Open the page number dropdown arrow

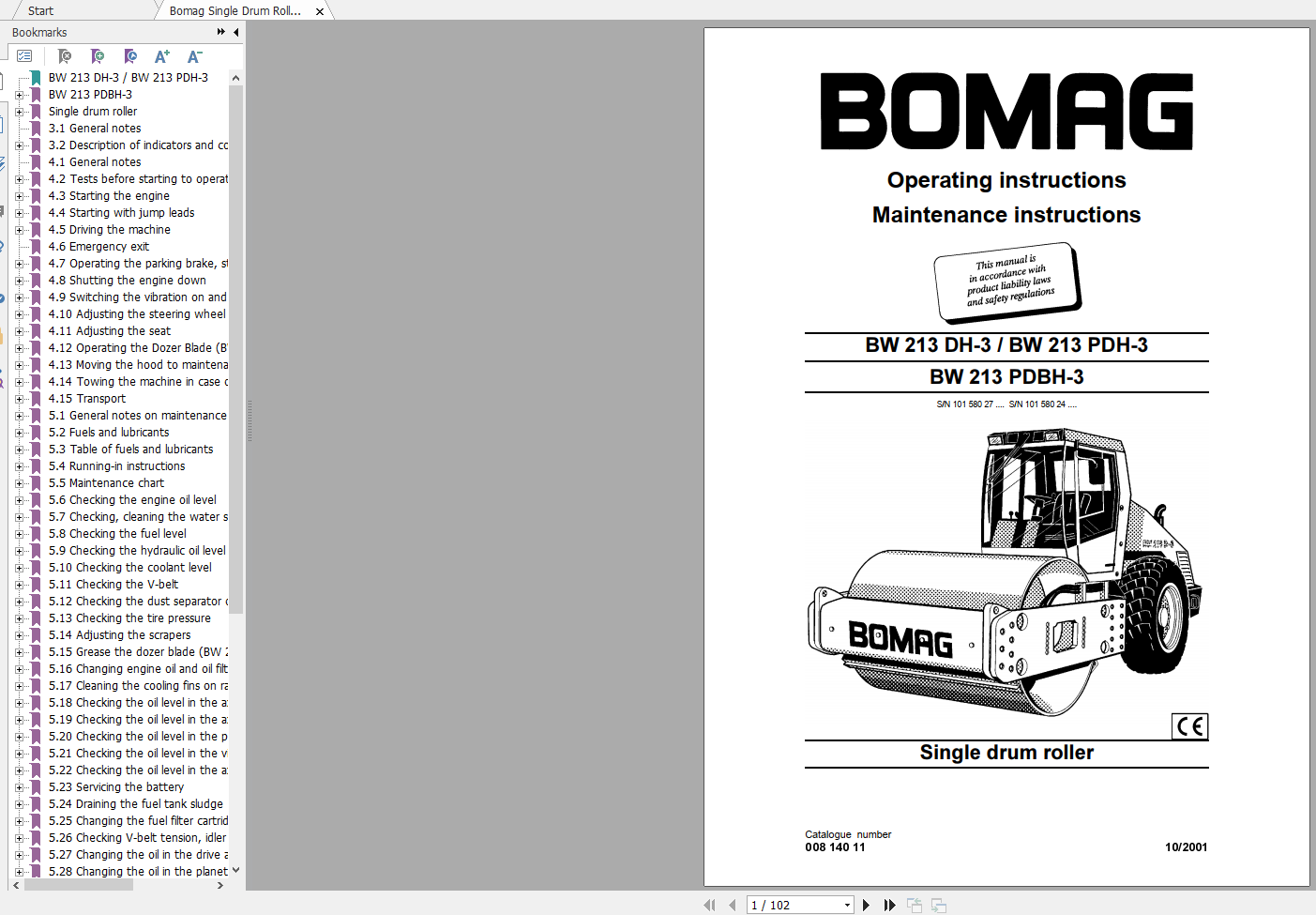847,906
